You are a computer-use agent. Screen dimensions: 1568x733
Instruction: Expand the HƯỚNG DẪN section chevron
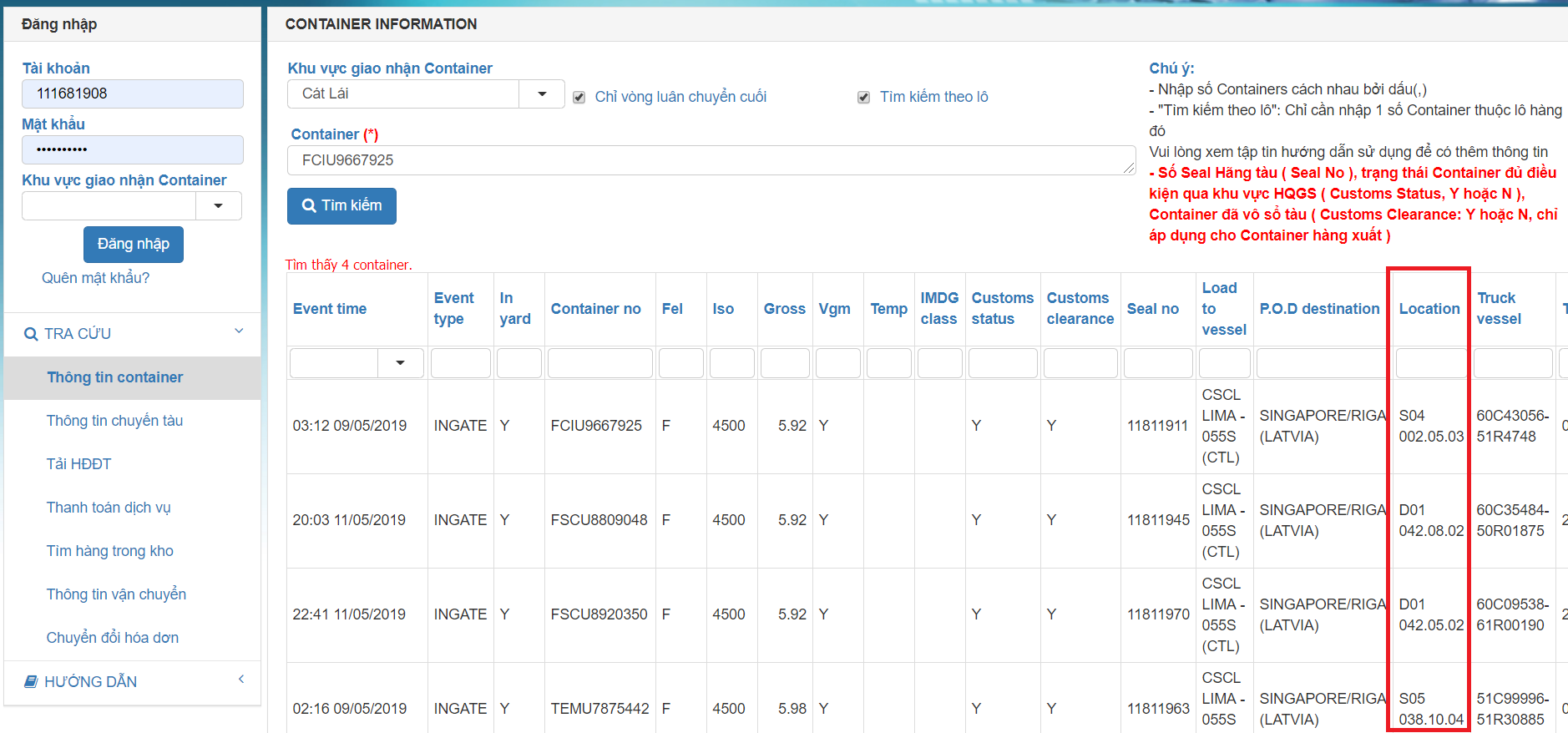240,680
